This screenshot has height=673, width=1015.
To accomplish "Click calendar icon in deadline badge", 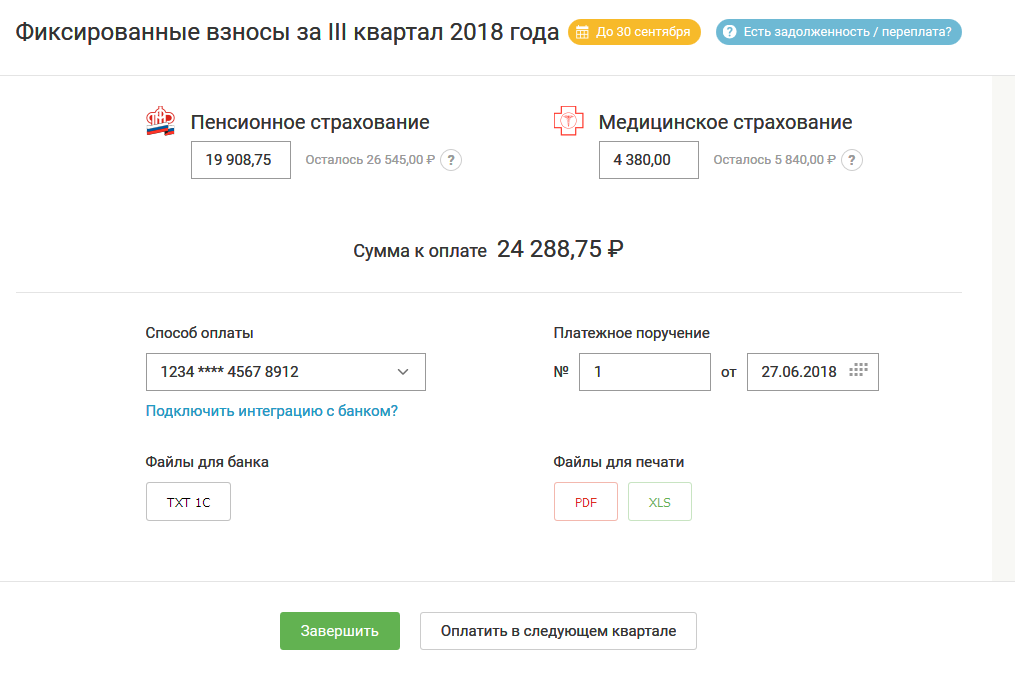I will click(582, 32).
